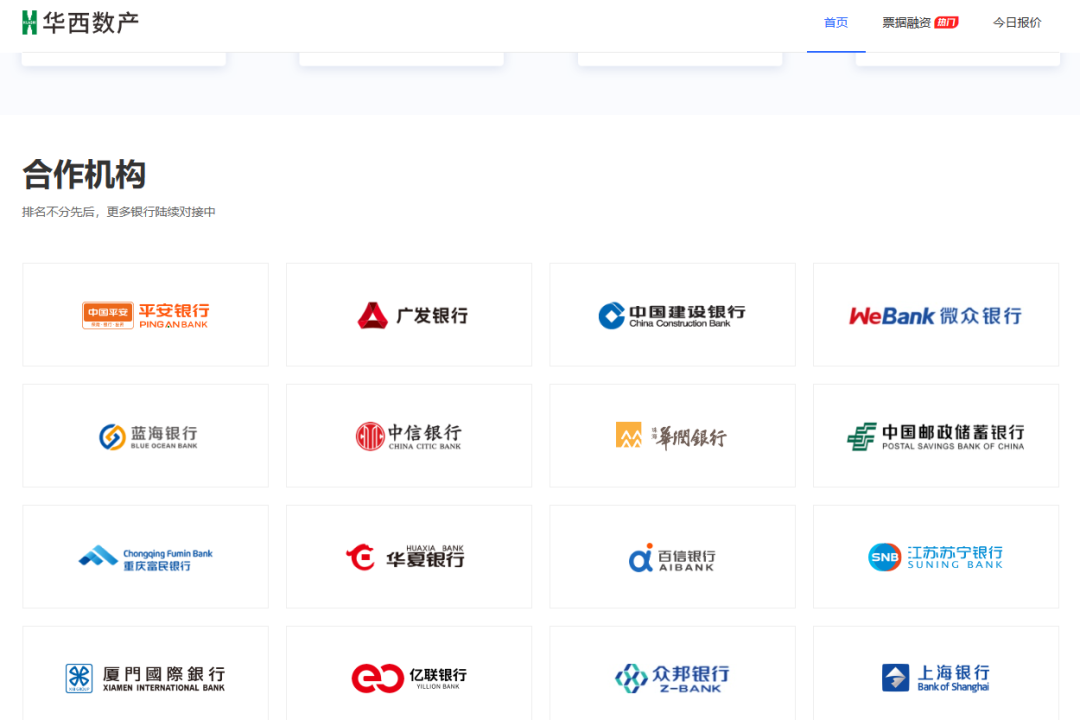
Task: Choose the 中信银行 China CITIC Bank logo
Action: click(409, 436)
